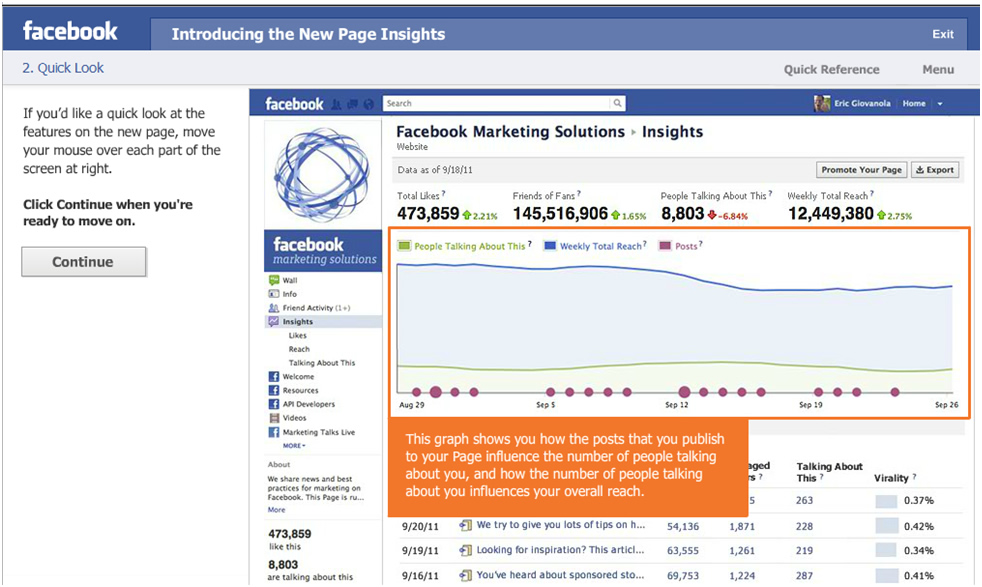This screenshot has height=587, width=982.
Task: Open post "You've heard about sponsored sto..."
Action: coord(560,575)
